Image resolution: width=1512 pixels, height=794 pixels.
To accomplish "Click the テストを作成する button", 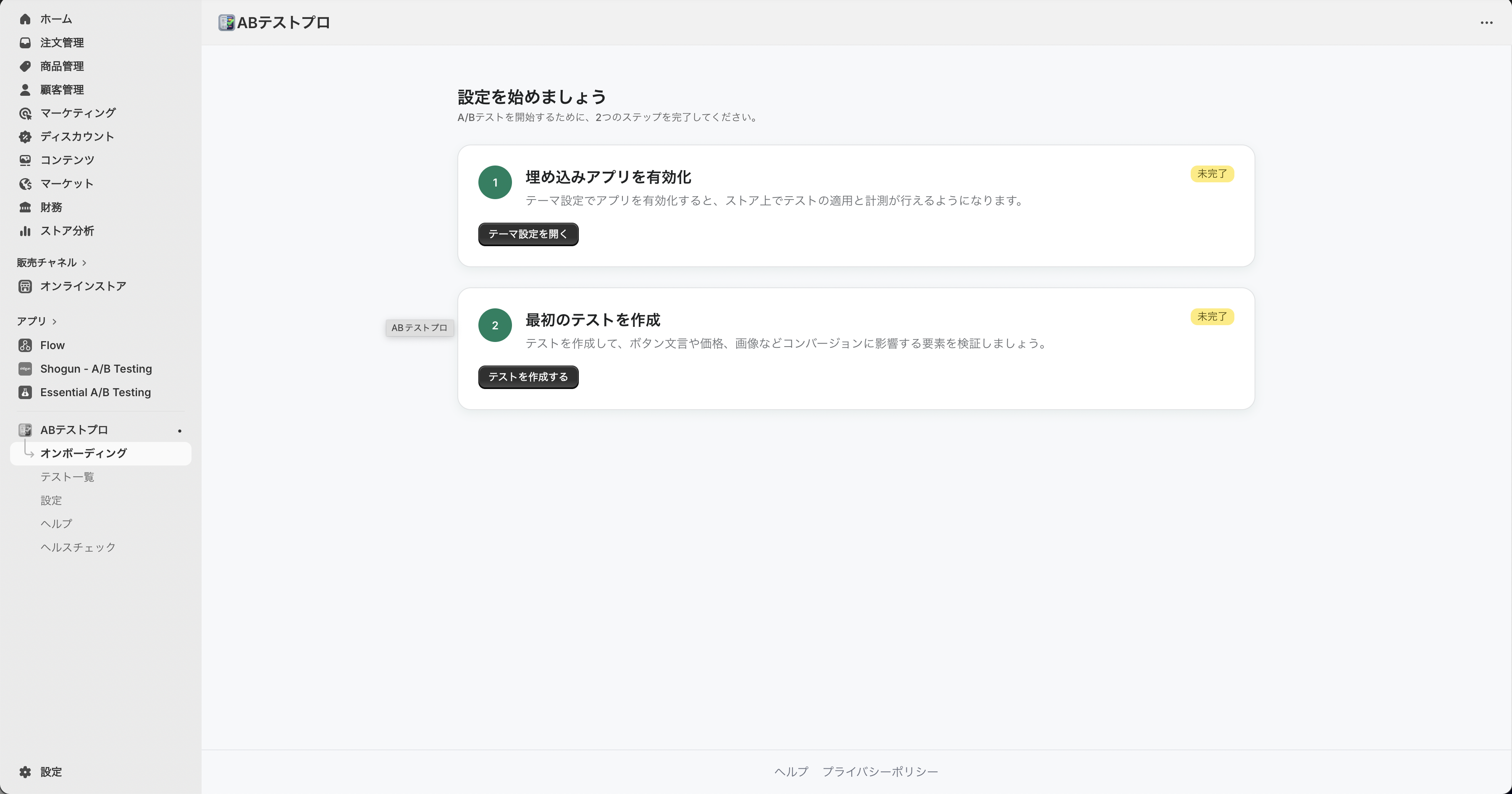I will [528, 377].
